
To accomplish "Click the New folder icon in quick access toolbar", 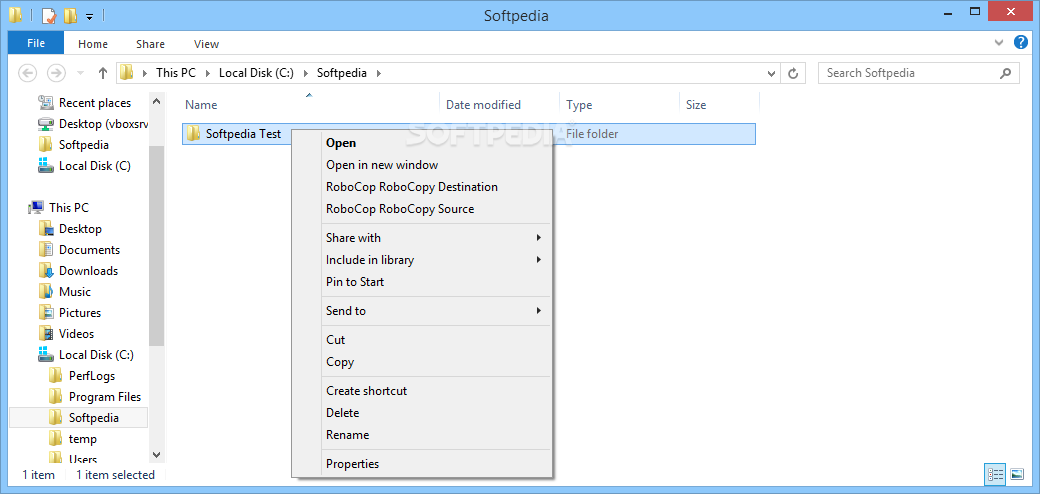I will 70,15.
